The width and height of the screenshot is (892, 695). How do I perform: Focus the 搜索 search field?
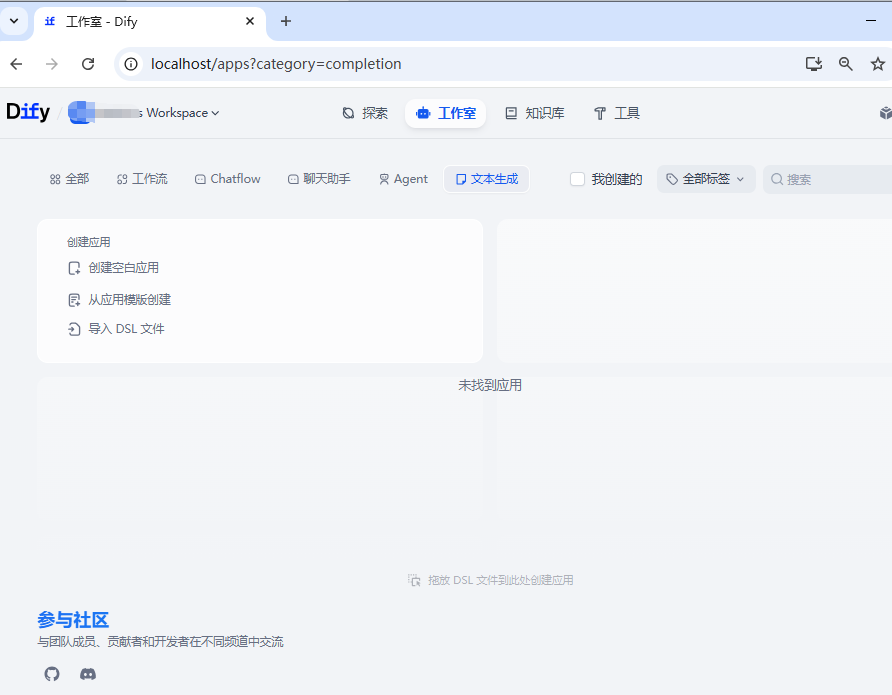(x=828, y=179)
